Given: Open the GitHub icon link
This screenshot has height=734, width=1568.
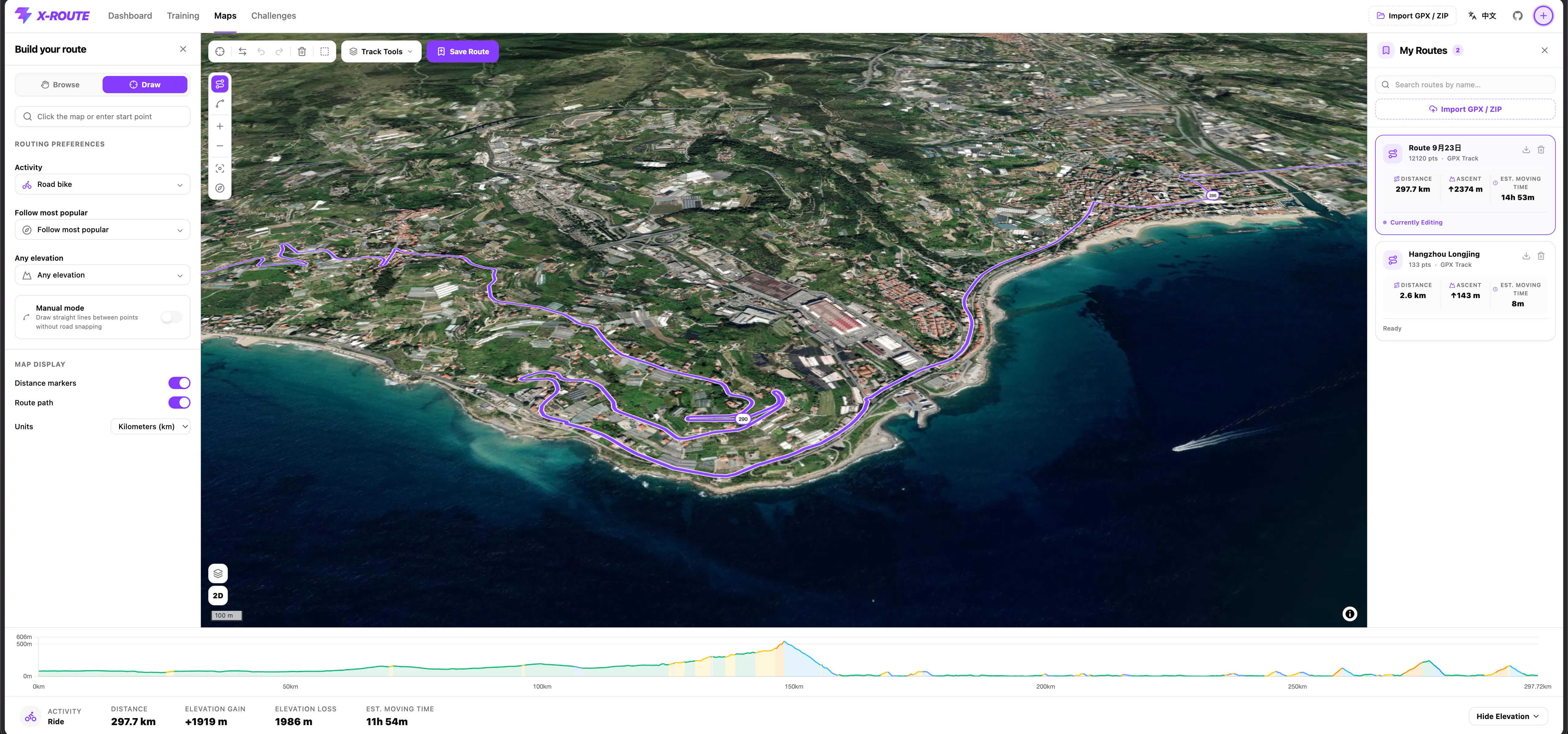Looking at the screenshot, I should tap(1517, 16).
